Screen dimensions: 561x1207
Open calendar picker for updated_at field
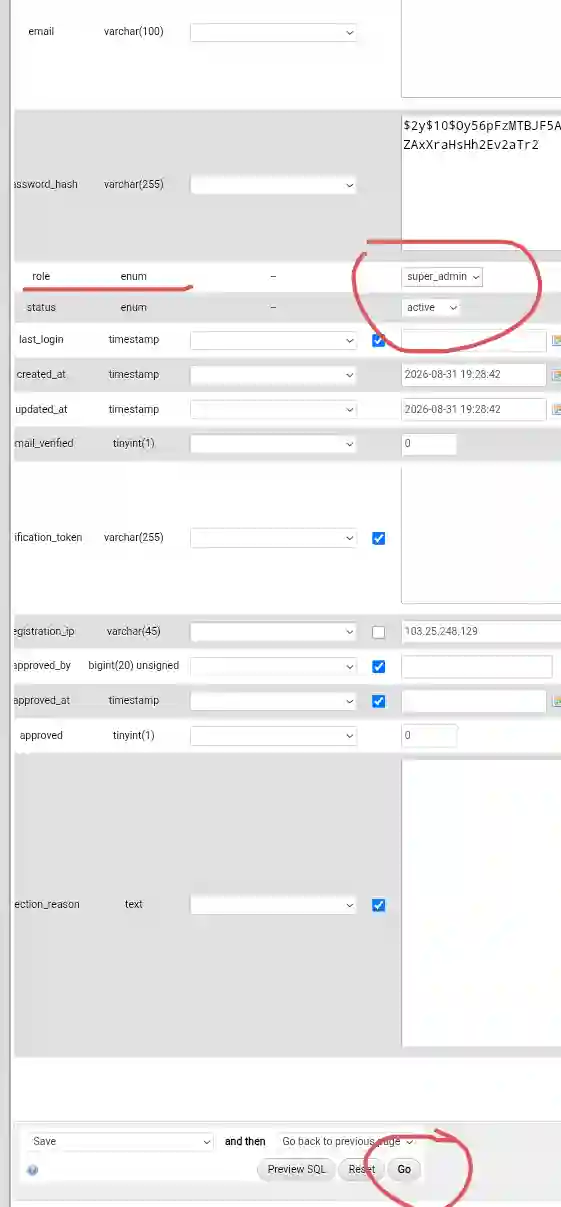click(x=556, y=409)
